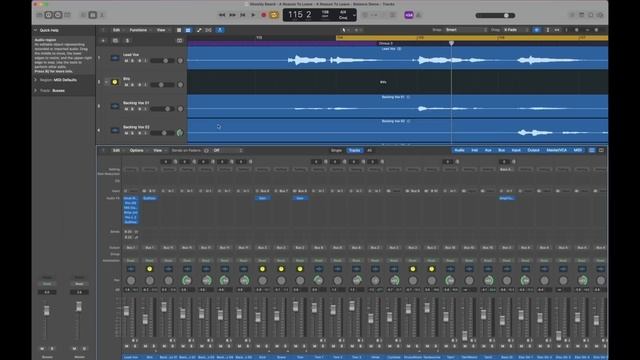Open the Drag X-Fade dropdown
This screenshot has height=360, width=640.
tap(516, 30)
